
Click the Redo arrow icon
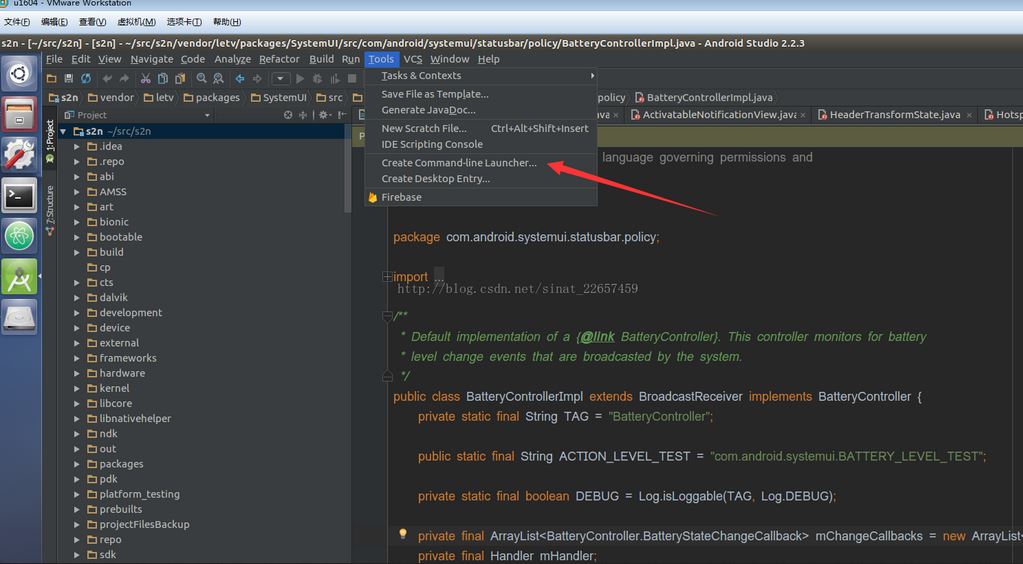(x=124, y=78)
